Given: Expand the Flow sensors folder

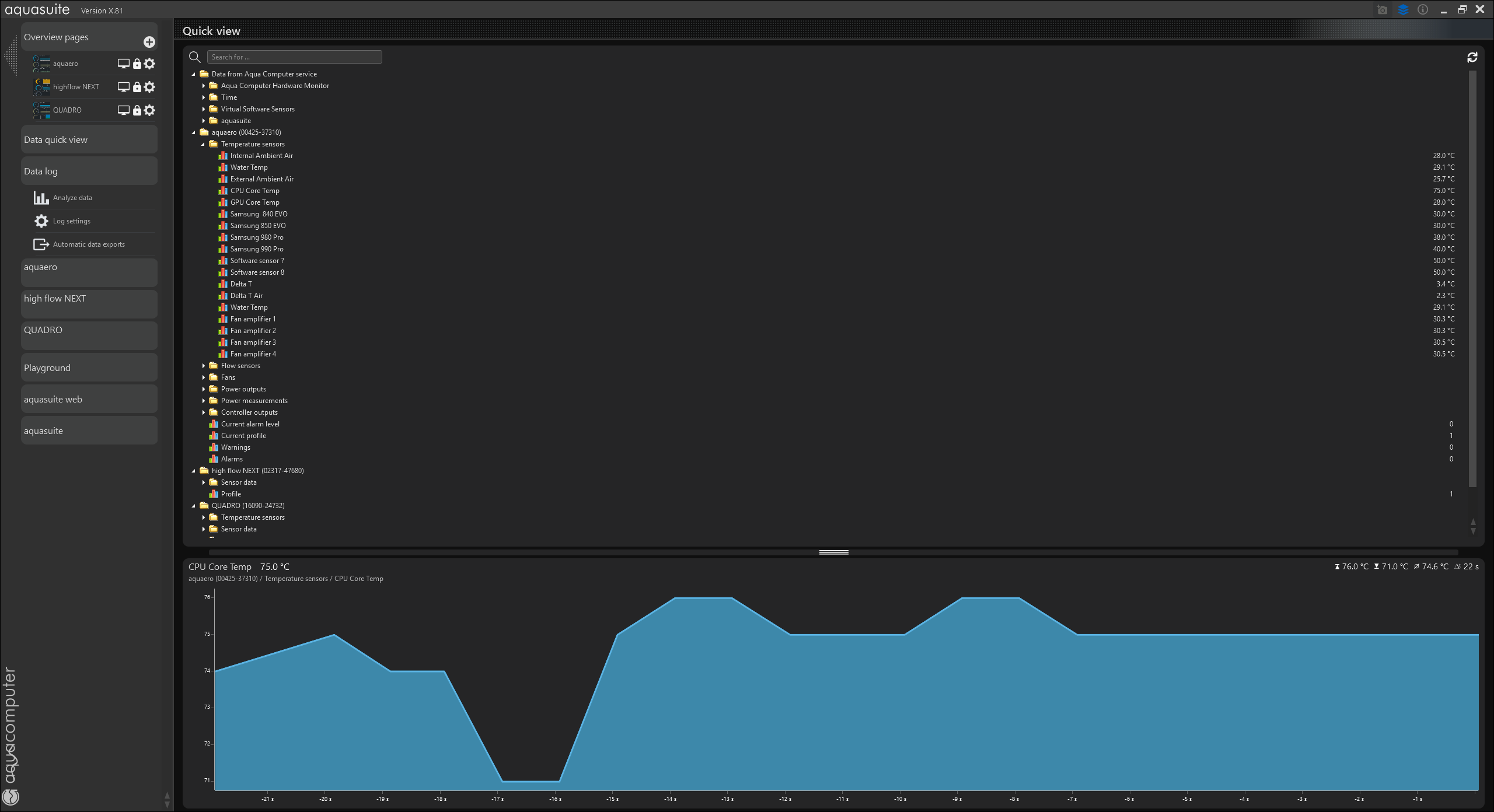Looking at the screenshot, I should pyautogui.click(x=204, y=366).
